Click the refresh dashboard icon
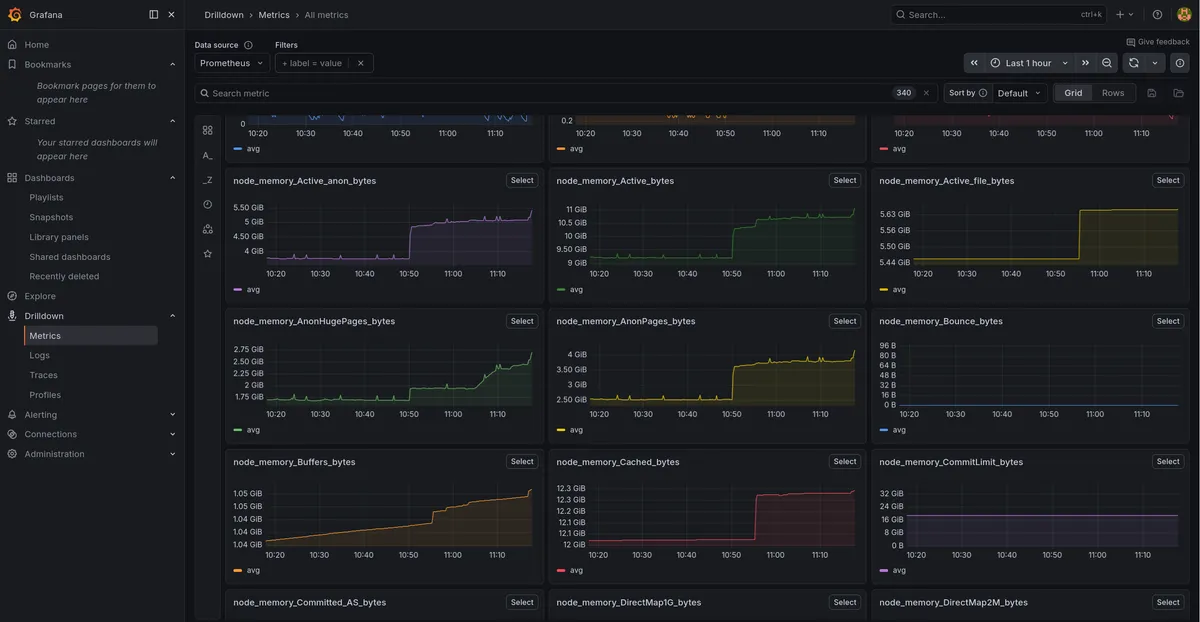This screenshot has width=1200, height=622. pos(1133,63)
